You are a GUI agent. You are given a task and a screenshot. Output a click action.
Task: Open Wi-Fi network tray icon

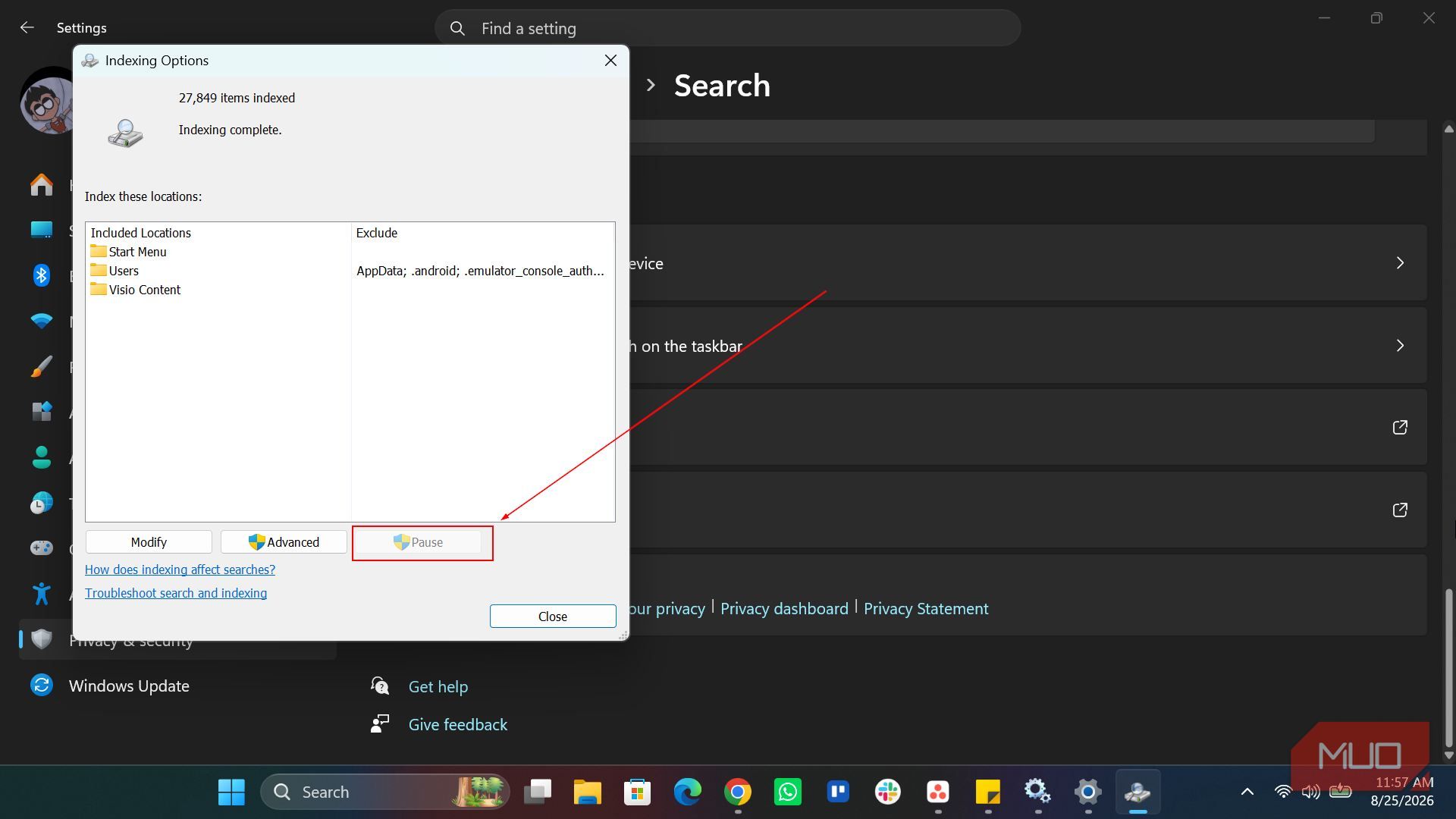[x=1283, y=792]
